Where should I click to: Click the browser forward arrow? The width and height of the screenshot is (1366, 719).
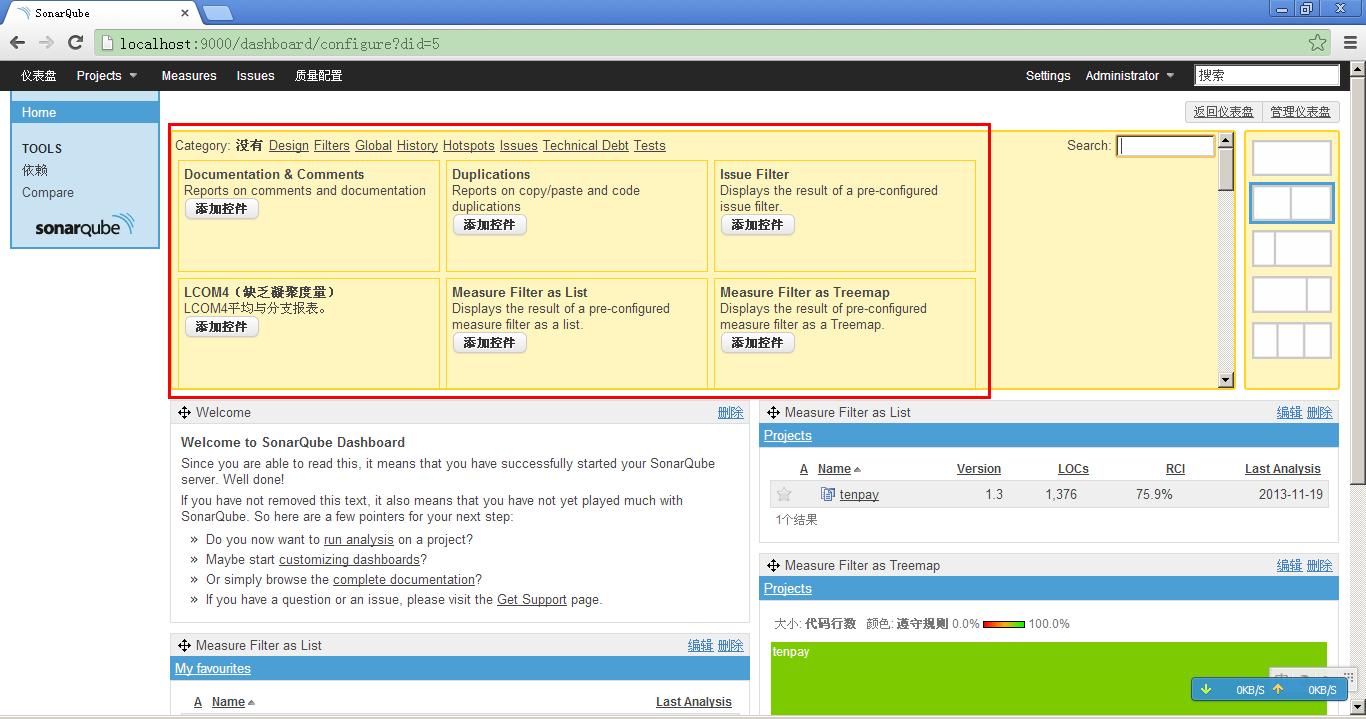pos(46,43)
